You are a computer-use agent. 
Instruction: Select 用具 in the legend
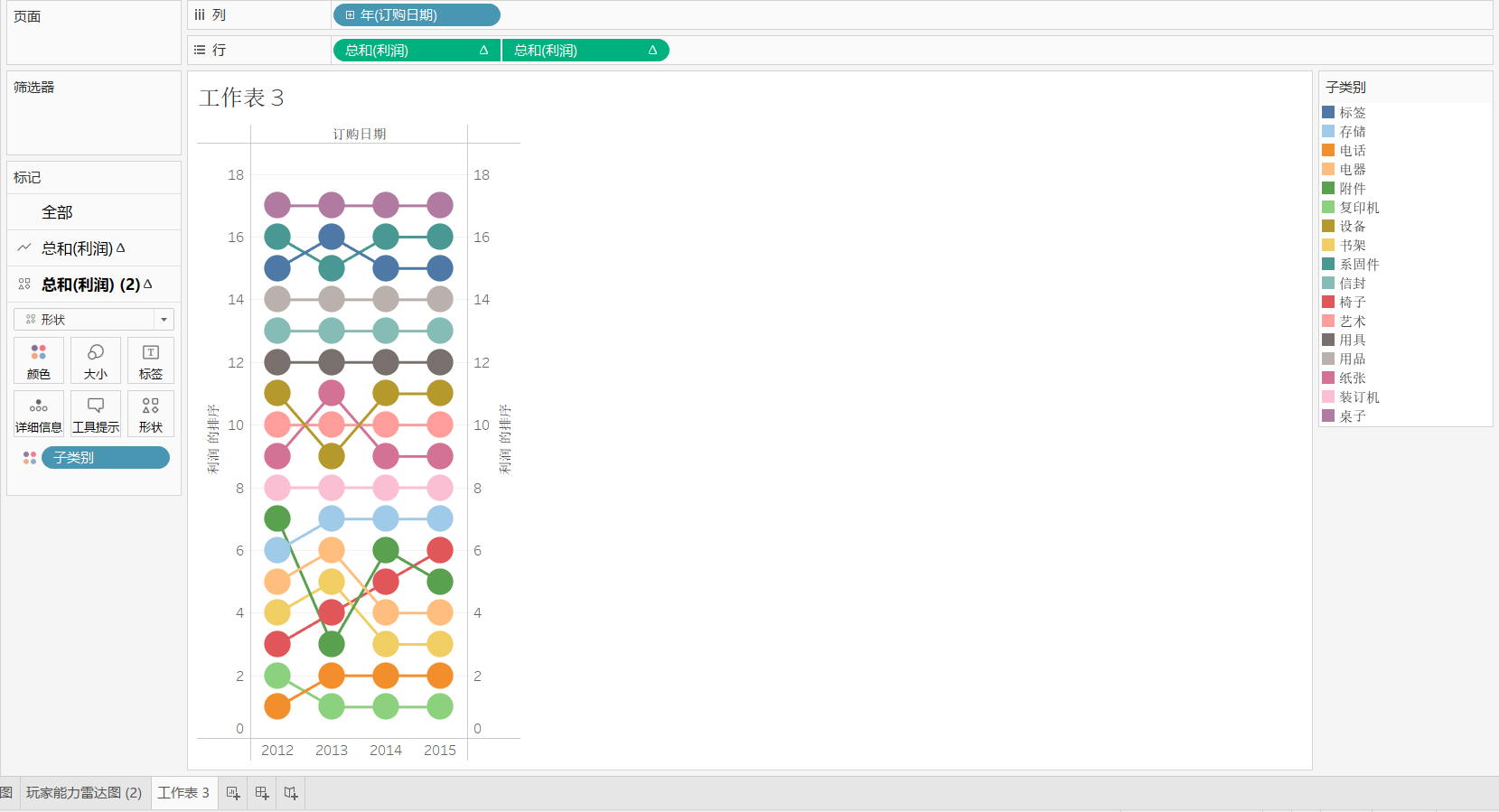pyautogui.click(x=1353, y=340)
